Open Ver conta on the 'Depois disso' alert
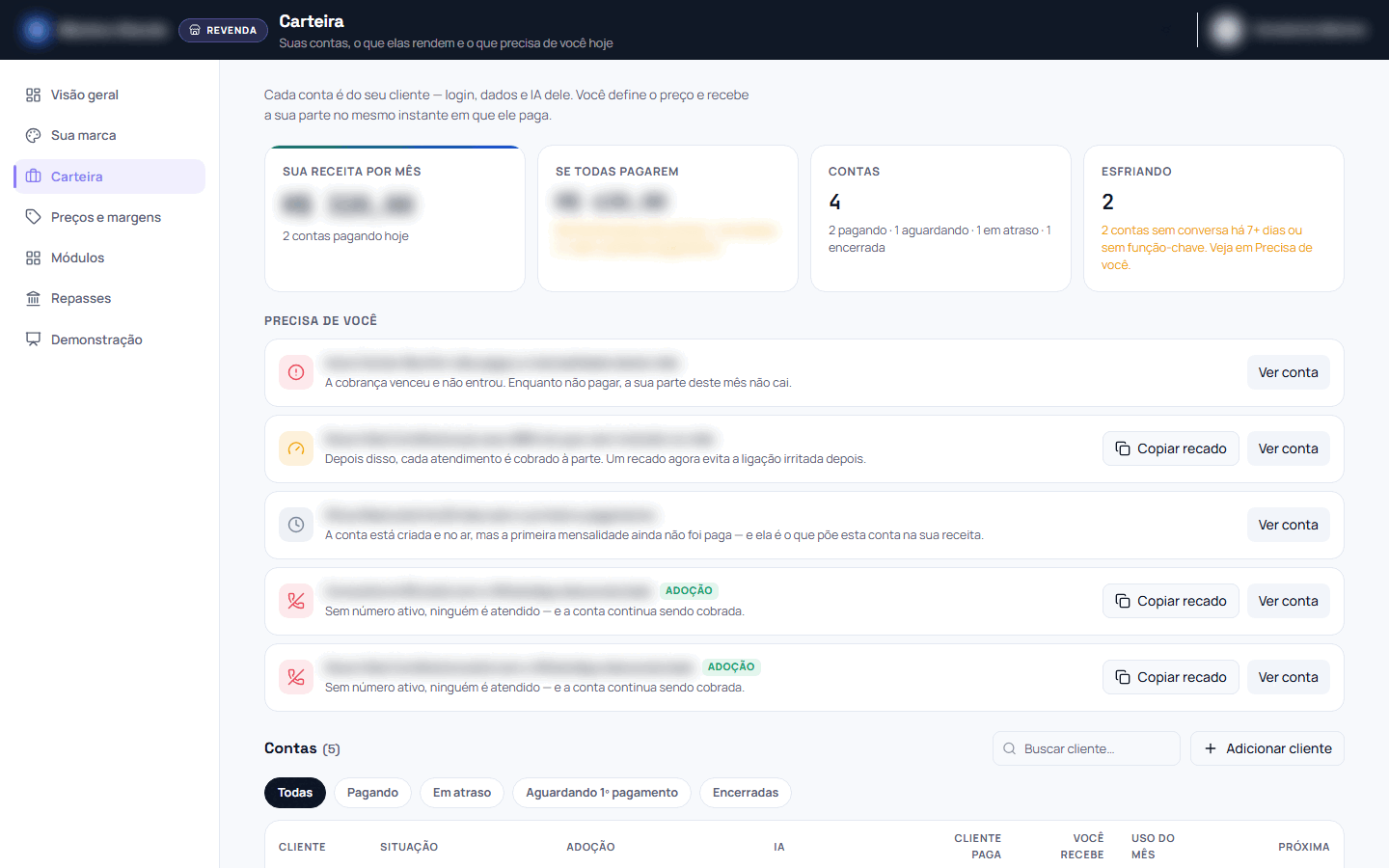This screenshot has height=868, width=1389. click(x=1288, y=448)
